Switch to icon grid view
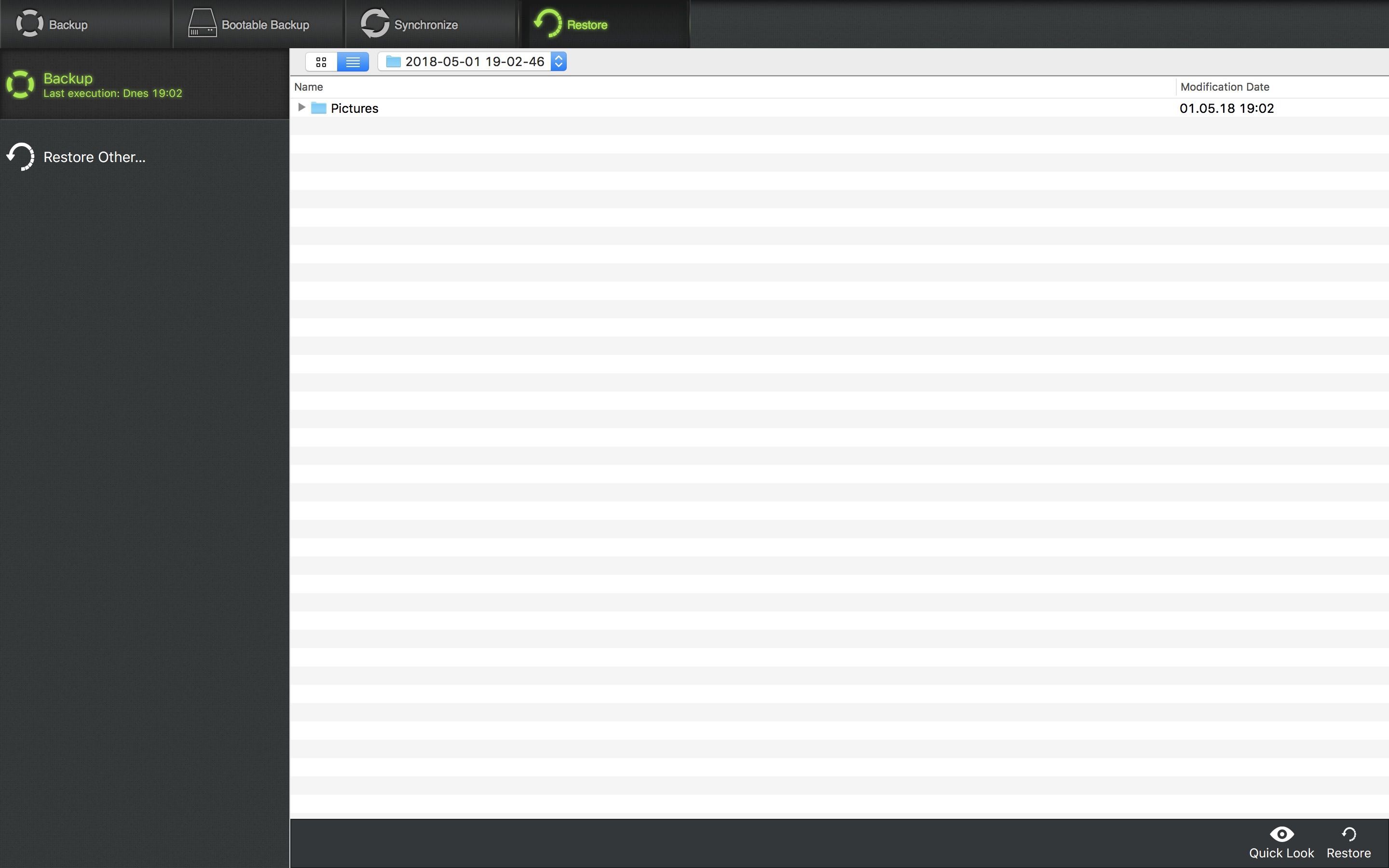The width and height of the screenshot is (1389, 868). pos(321,61)
